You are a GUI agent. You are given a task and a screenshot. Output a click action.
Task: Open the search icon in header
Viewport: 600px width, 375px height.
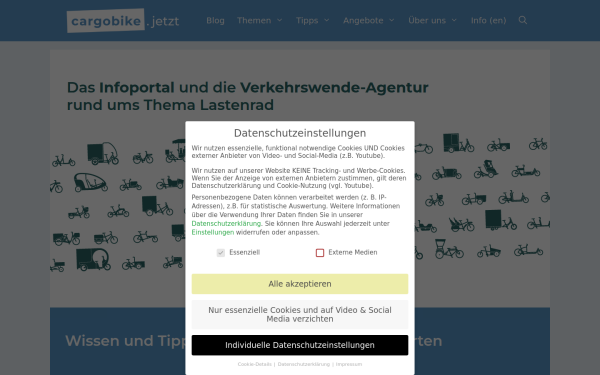point(523,20)
